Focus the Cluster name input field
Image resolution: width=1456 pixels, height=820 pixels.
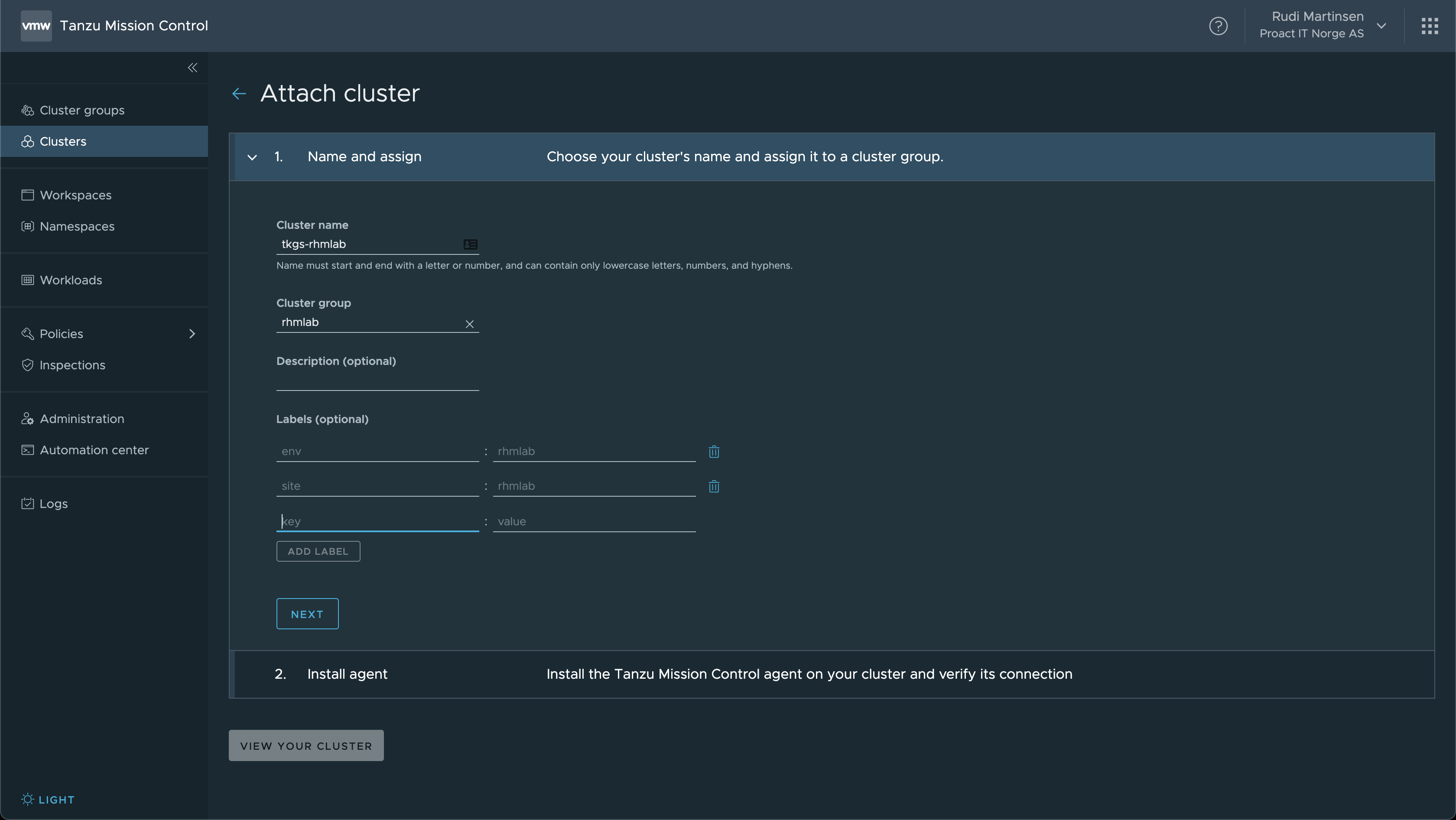[x=377, y=244]
